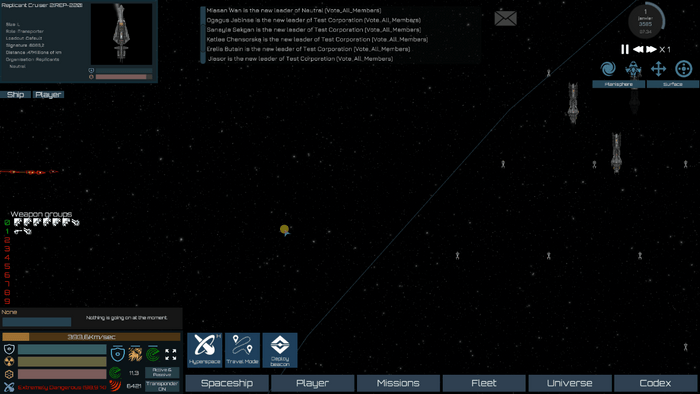The width and height of the screenshot is (700, 394).
Task: Click the orange speed throttle bar
Action: (91, 337)
